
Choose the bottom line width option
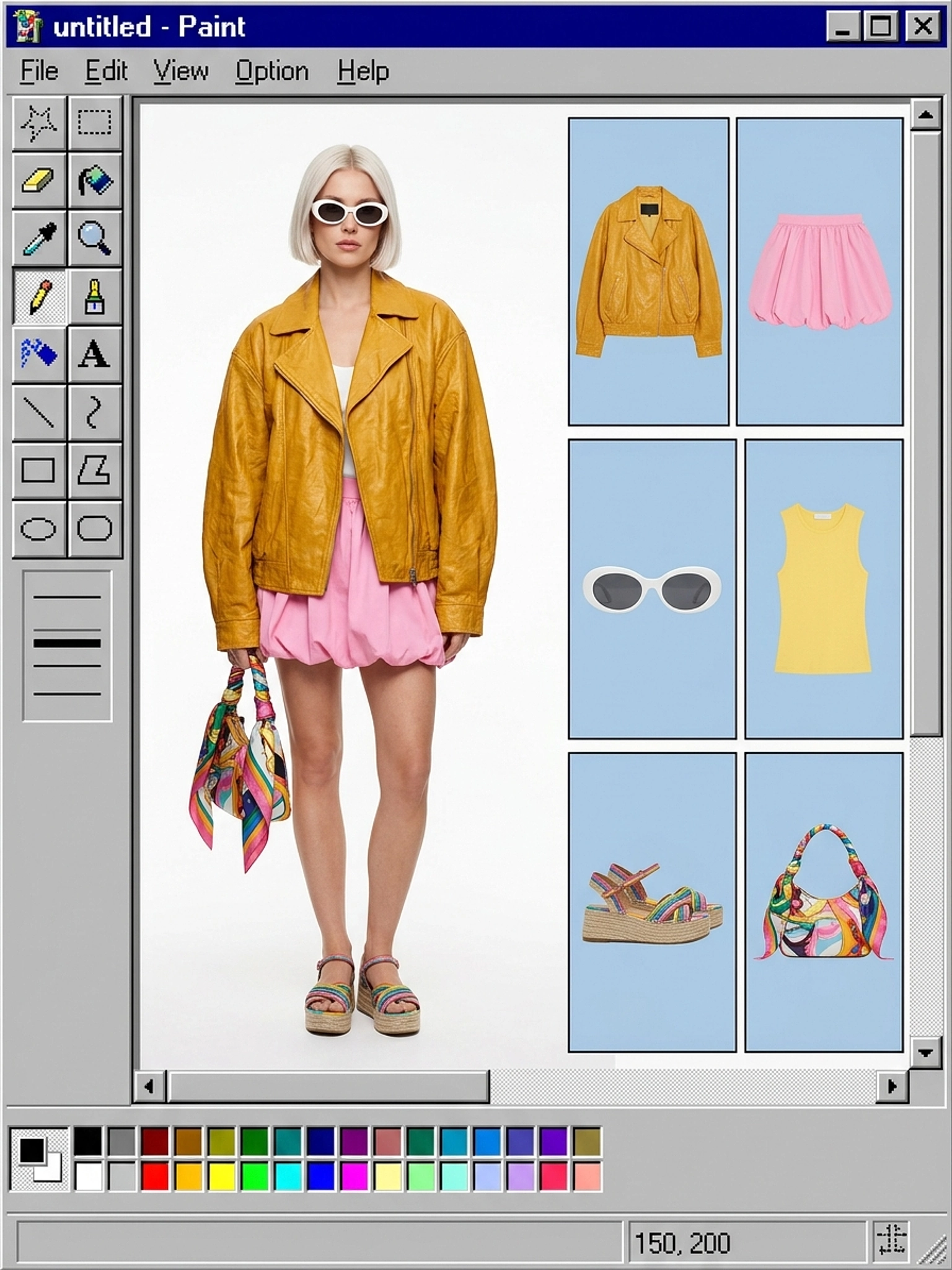click(x=67, y=694)
